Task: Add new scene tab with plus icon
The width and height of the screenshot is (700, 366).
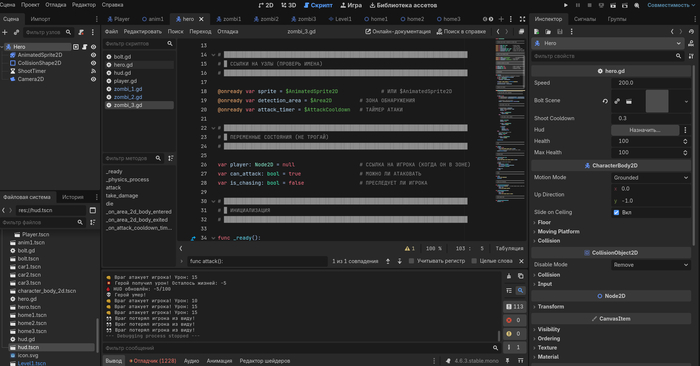Action: coord(501,19)
